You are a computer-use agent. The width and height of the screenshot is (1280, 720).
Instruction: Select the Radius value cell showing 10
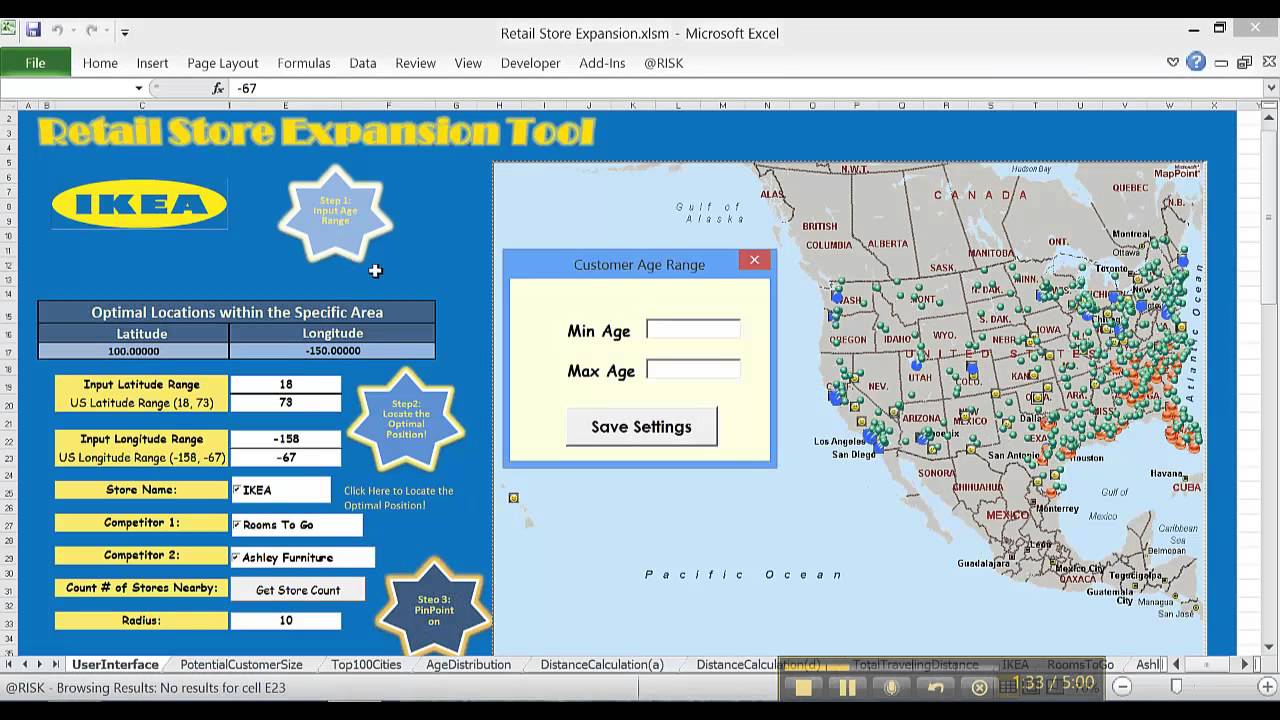pos(286,621)
